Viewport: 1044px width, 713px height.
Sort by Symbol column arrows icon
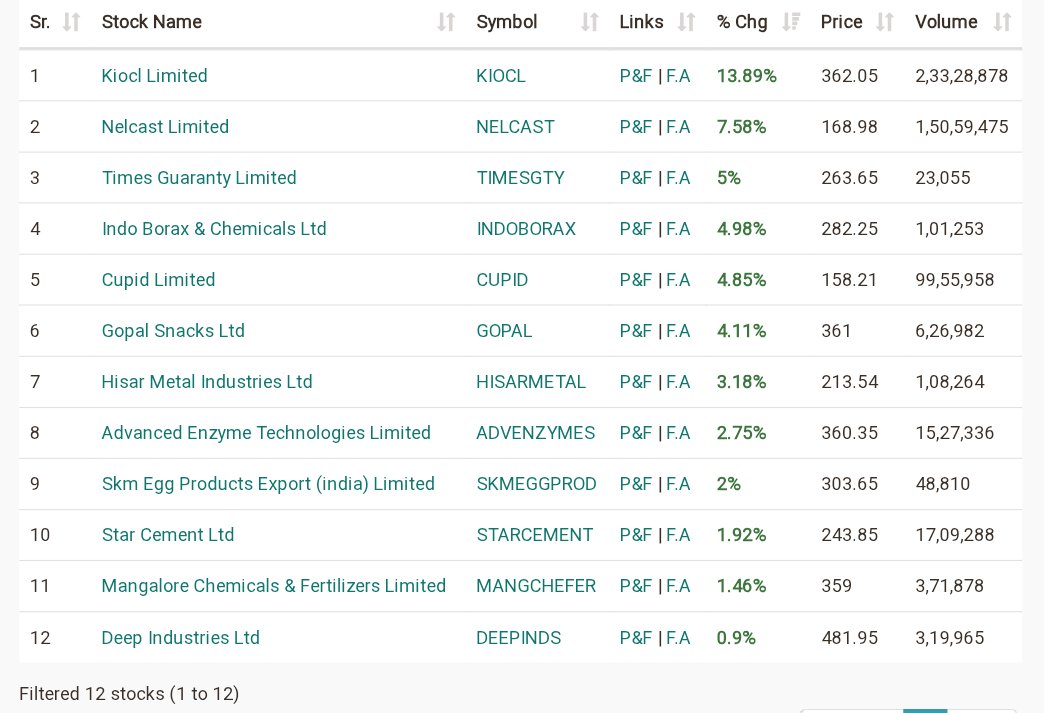590,22
